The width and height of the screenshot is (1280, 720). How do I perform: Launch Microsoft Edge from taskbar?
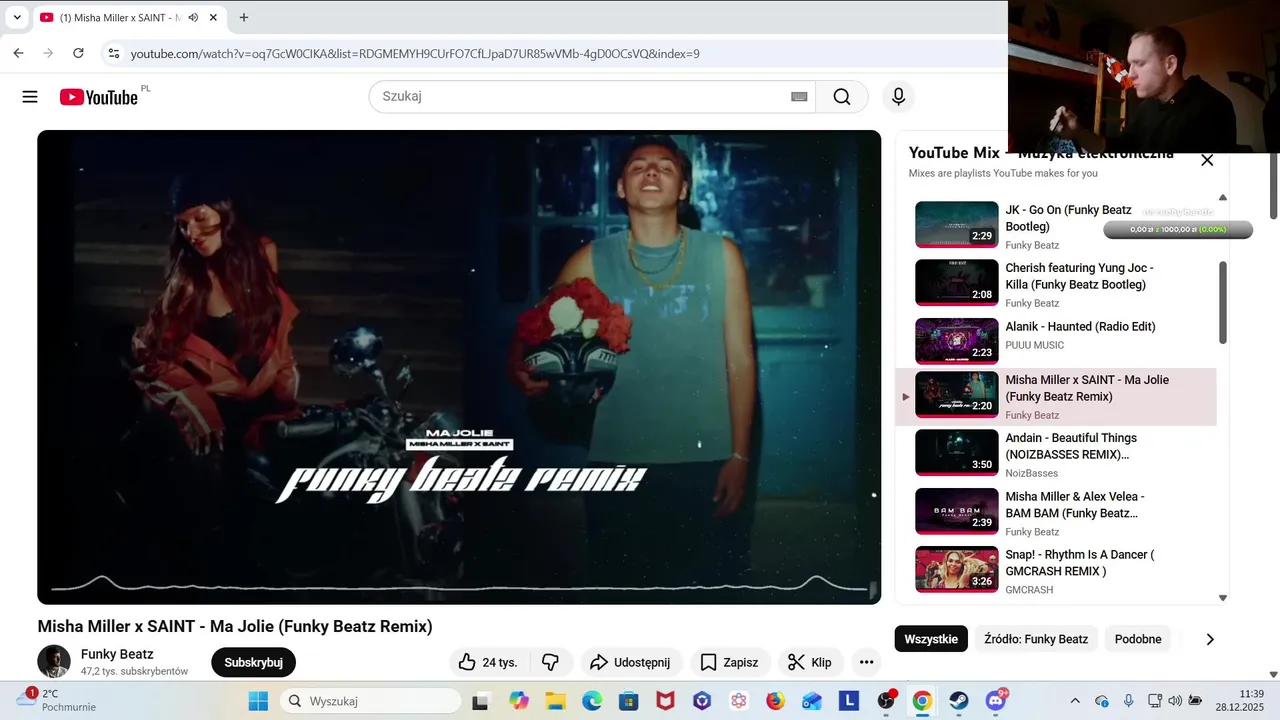(x=592, y=701)
